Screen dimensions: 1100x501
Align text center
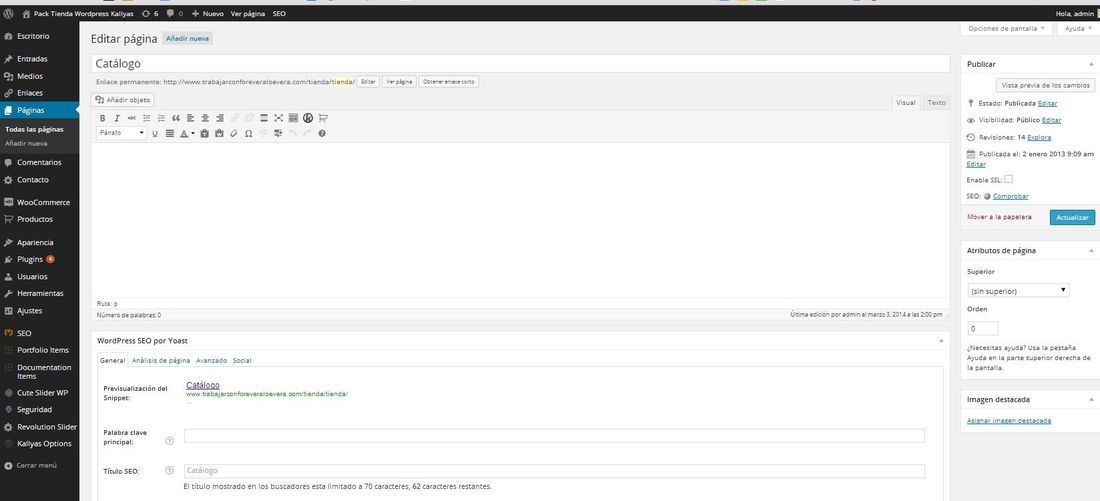(x=205, y=118)
